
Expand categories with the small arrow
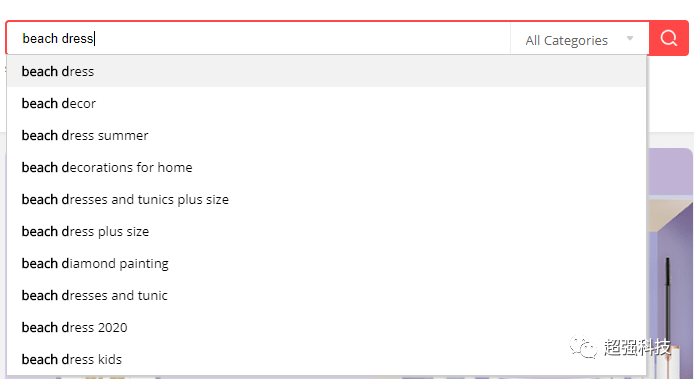pos(630,39)
